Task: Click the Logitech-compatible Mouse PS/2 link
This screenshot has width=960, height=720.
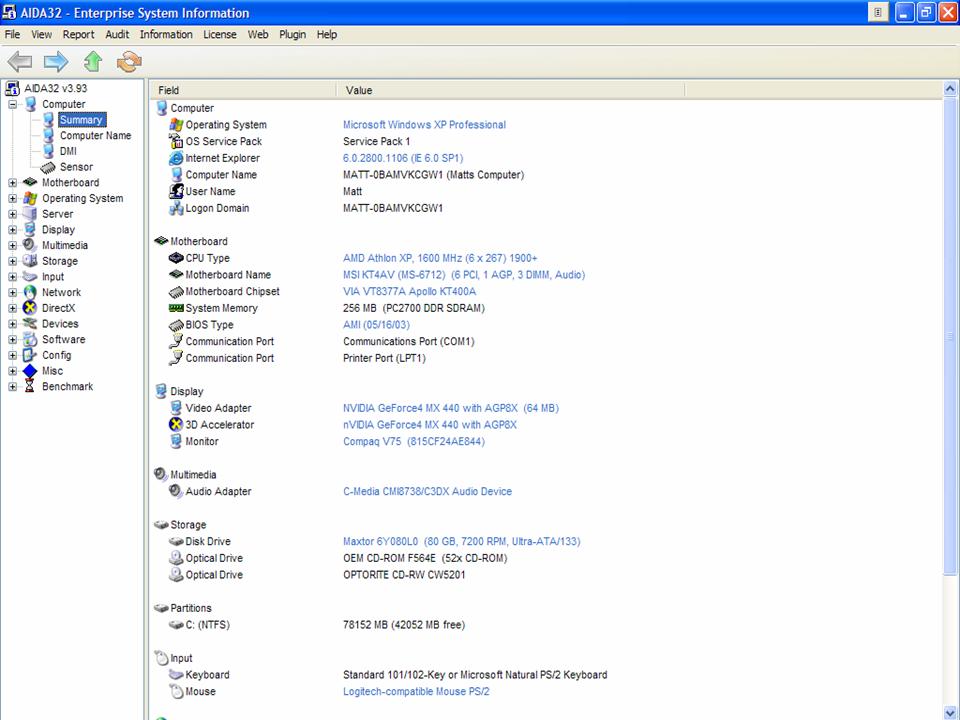Action: (416, 691)
